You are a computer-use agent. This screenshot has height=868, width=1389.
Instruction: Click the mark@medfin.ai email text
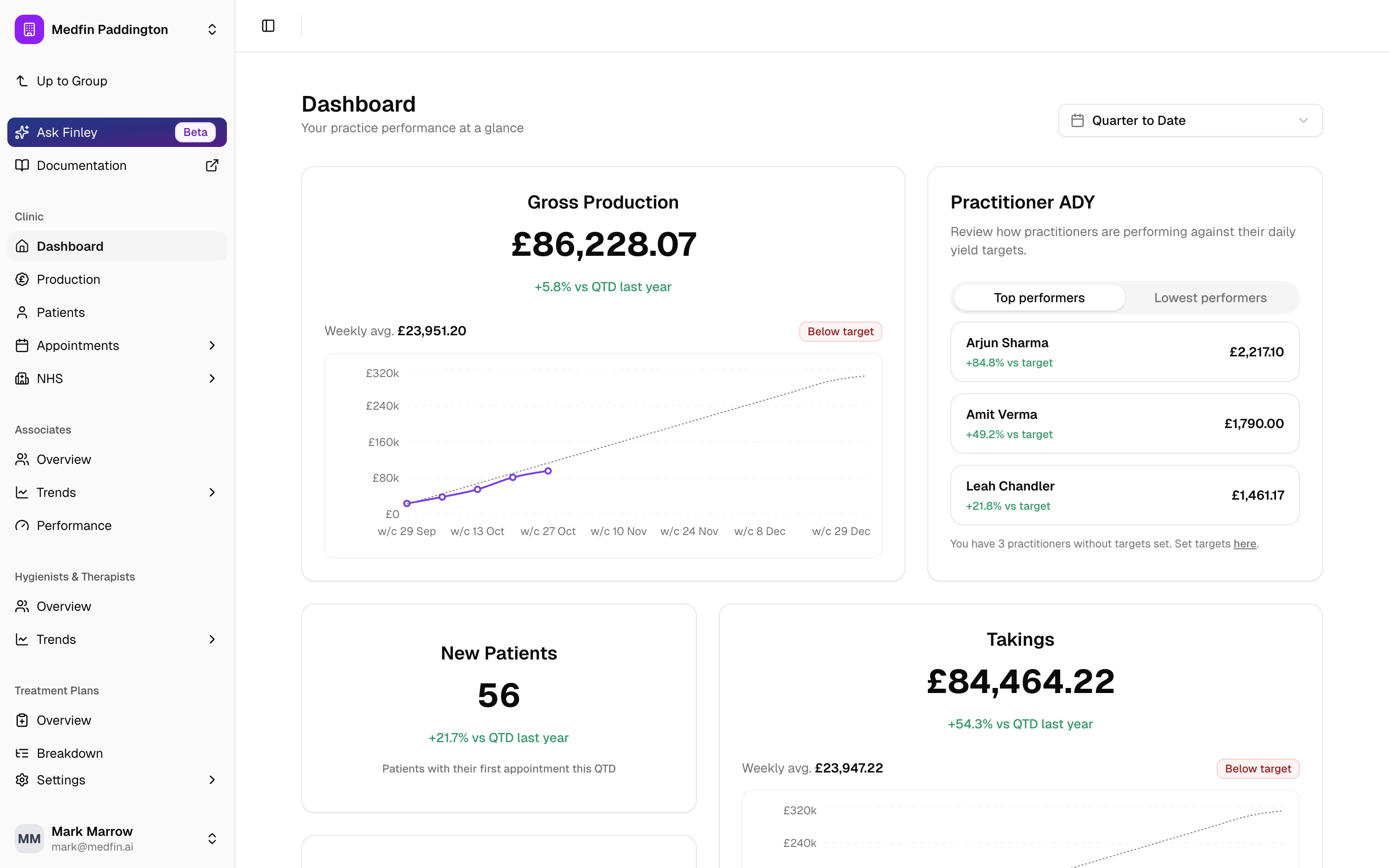tap(92, 847)
